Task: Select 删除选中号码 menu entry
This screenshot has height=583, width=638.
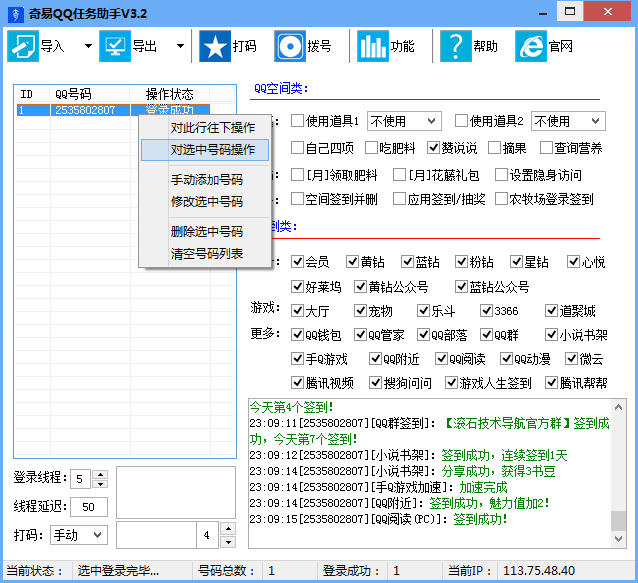Action: point(205,231)
